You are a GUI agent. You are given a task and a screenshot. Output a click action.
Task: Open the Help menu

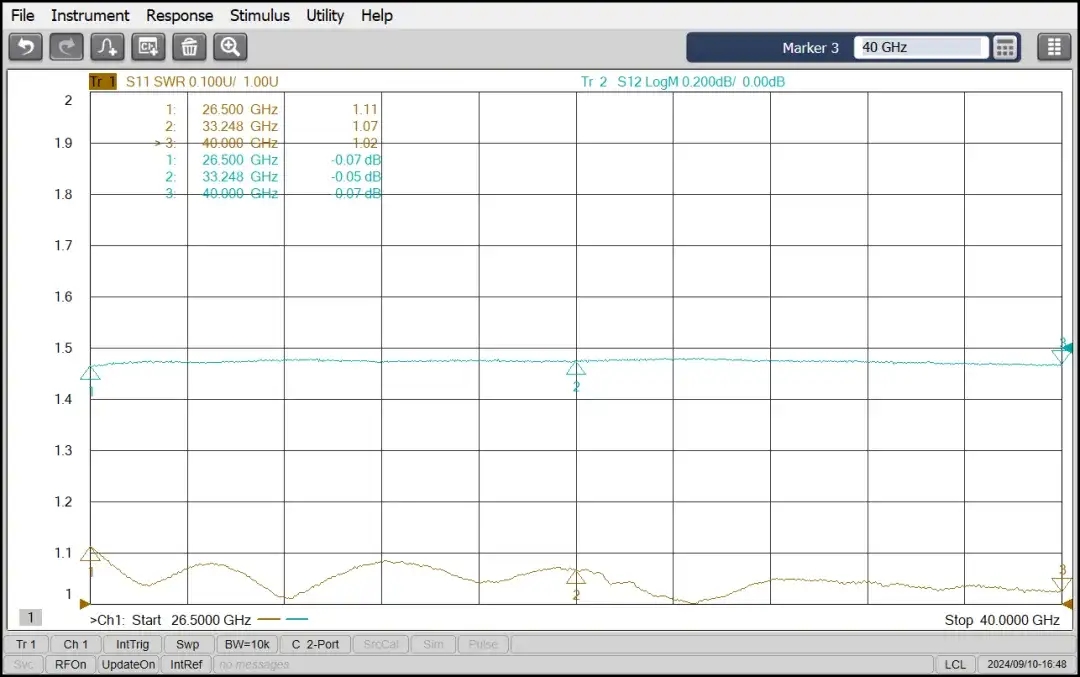click(x=377, y=15)
